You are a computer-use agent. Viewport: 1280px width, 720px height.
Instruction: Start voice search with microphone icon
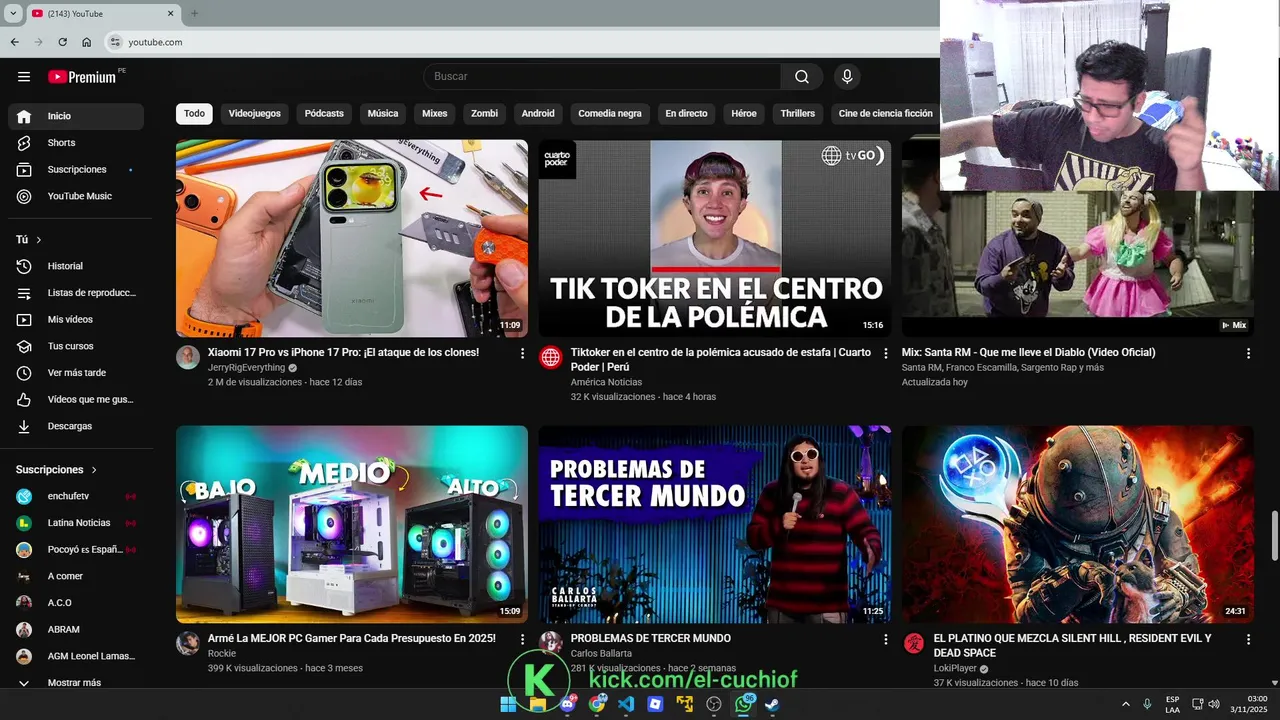pos(847,77)
